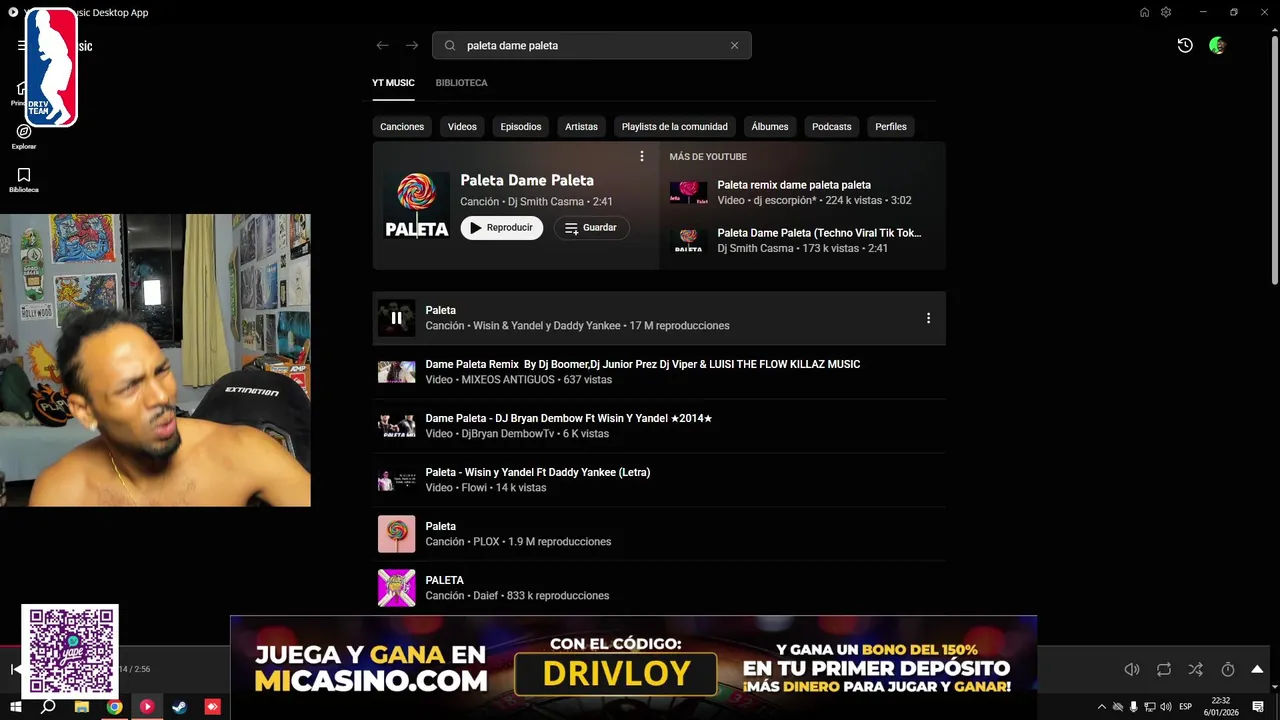Open app settings gear in title bar

(1166, 12)
